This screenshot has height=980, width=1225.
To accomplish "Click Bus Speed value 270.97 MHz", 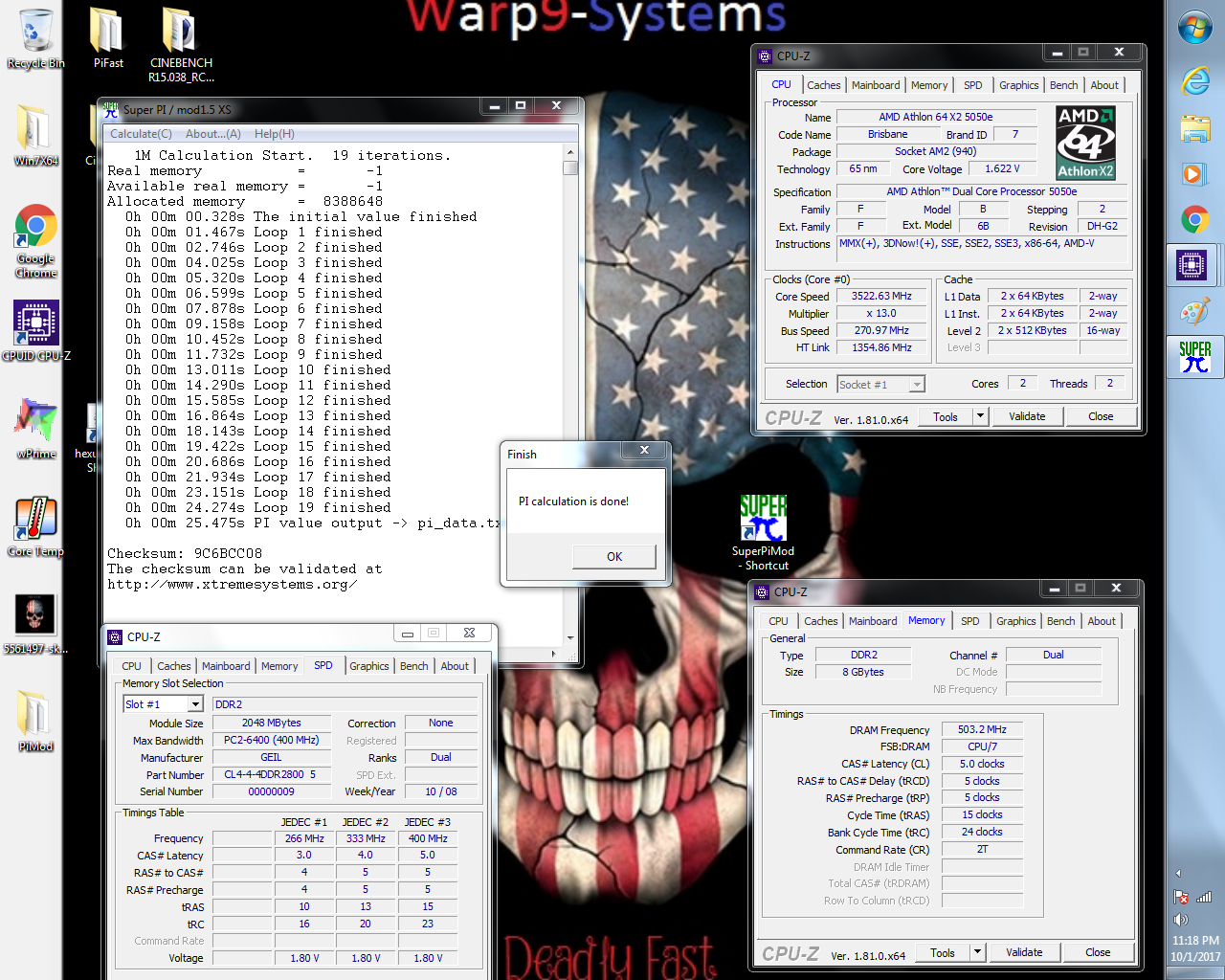I will (x=881, y=331).
